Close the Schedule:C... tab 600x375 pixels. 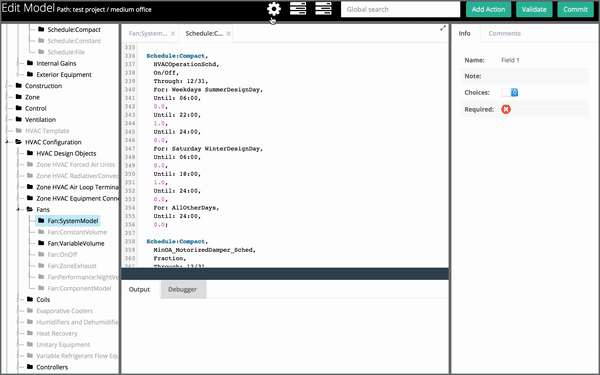point(228,34)
